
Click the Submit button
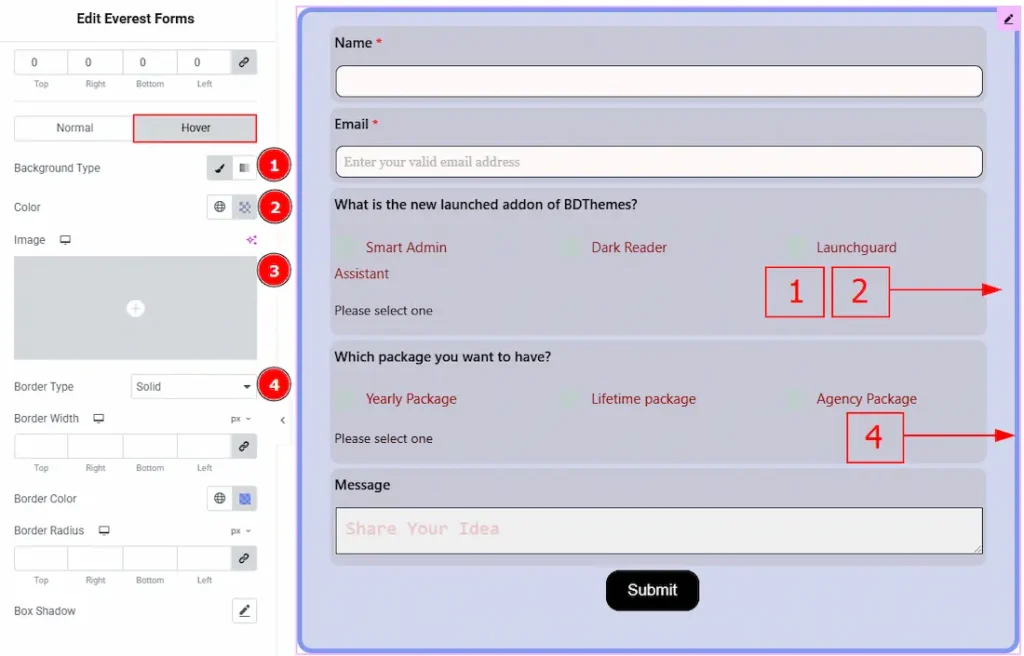pyautogui.click(x=652, y=590)
